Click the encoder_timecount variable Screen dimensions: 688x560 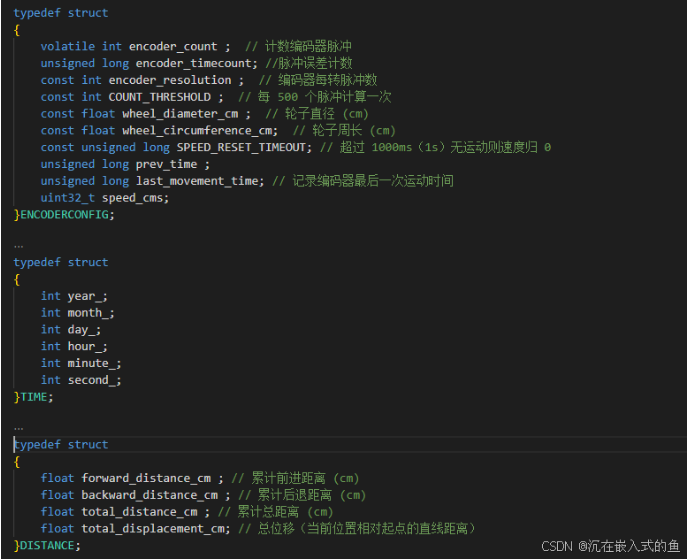pyautogui.click(x=194, y=63)
